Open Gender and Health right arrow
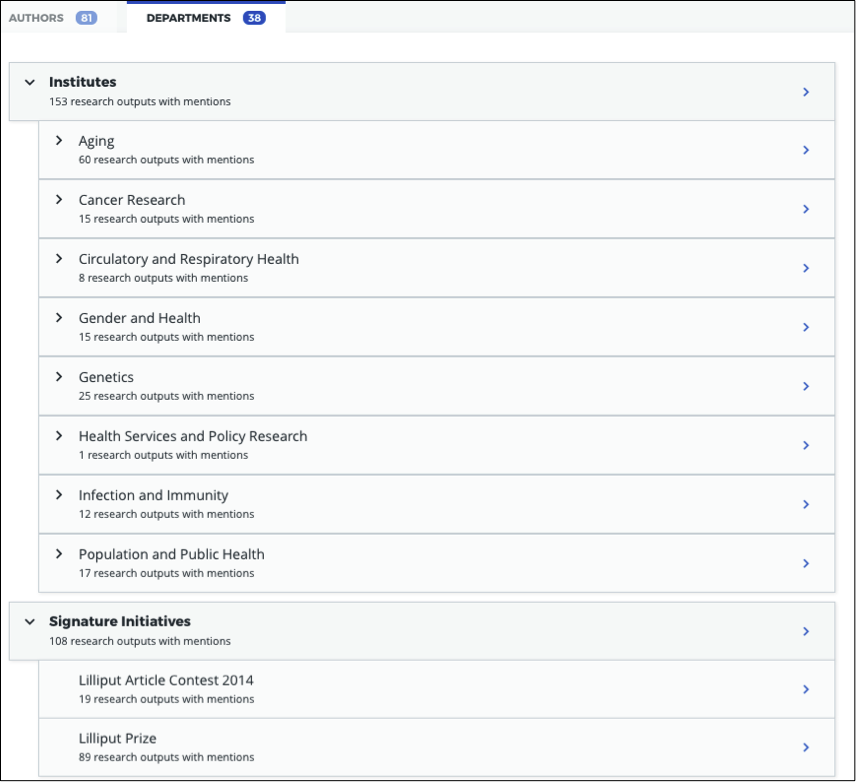The height and width of the screenshot is (782, 856). click(806, 327)
